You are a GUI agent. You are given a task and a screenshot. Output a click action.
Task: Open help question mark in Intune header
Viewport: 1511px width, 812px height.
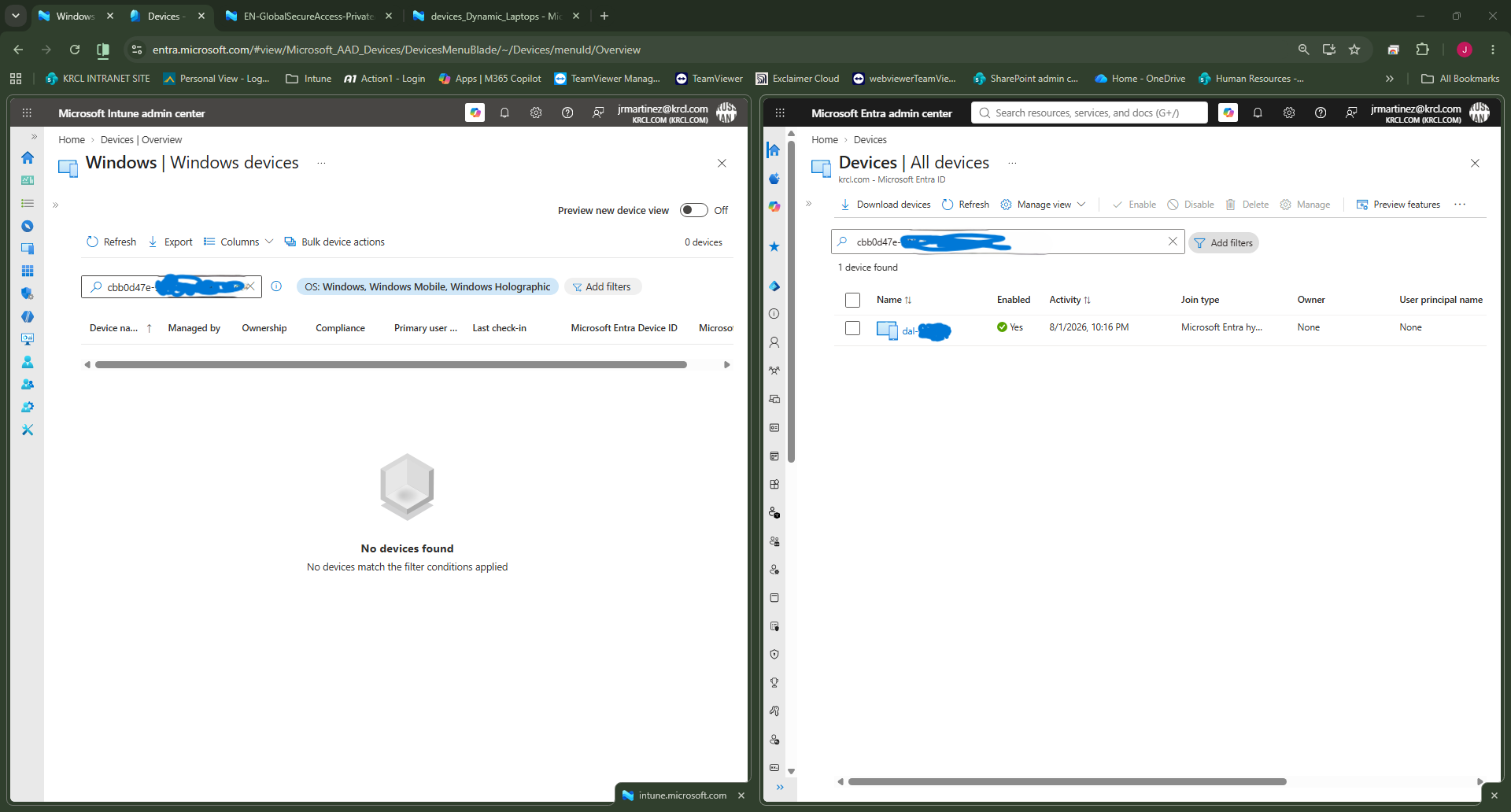pos(567,113)
